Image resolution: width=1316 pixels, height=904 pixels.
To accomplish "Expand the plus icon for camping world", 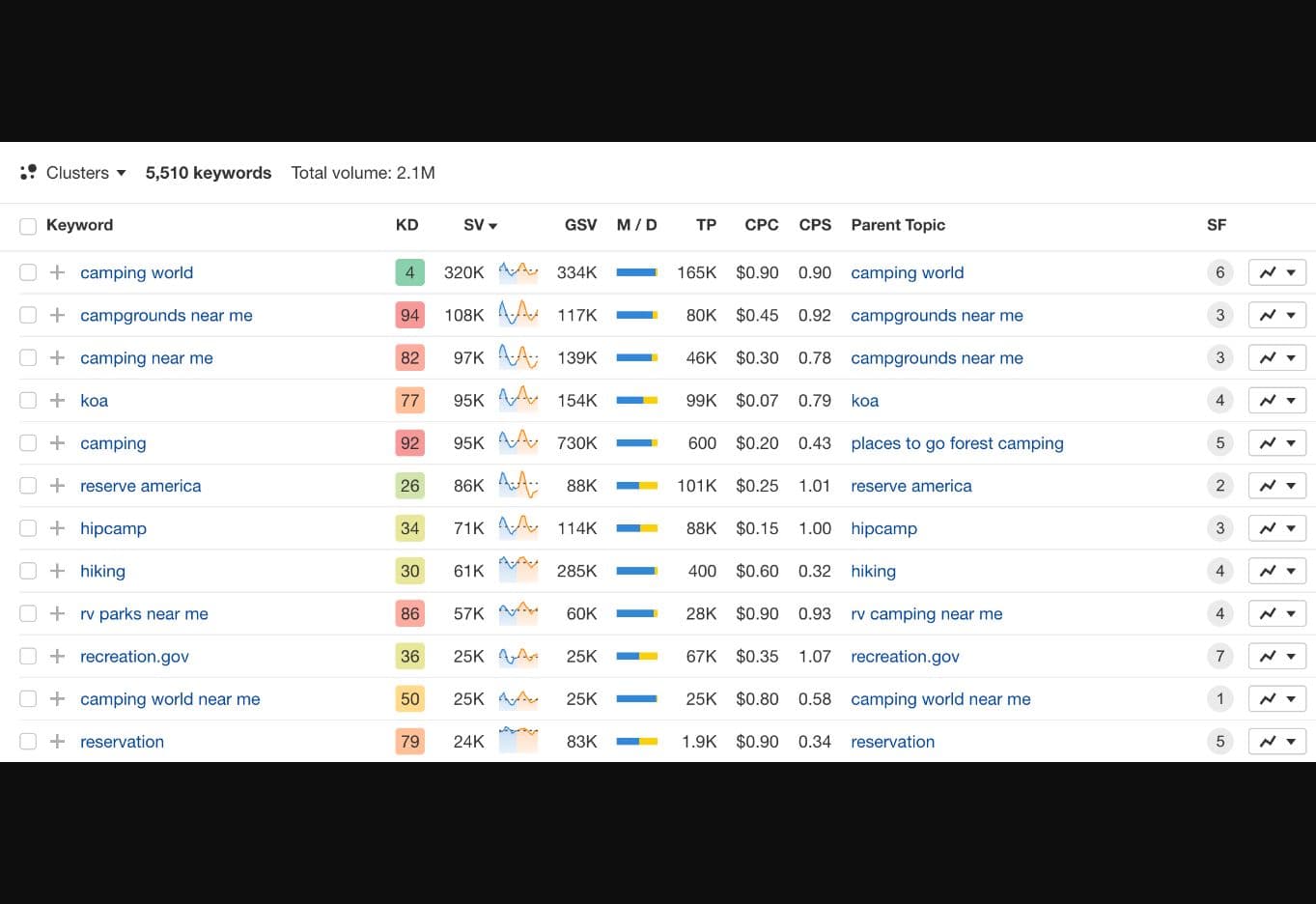I will tap(57, 272).
